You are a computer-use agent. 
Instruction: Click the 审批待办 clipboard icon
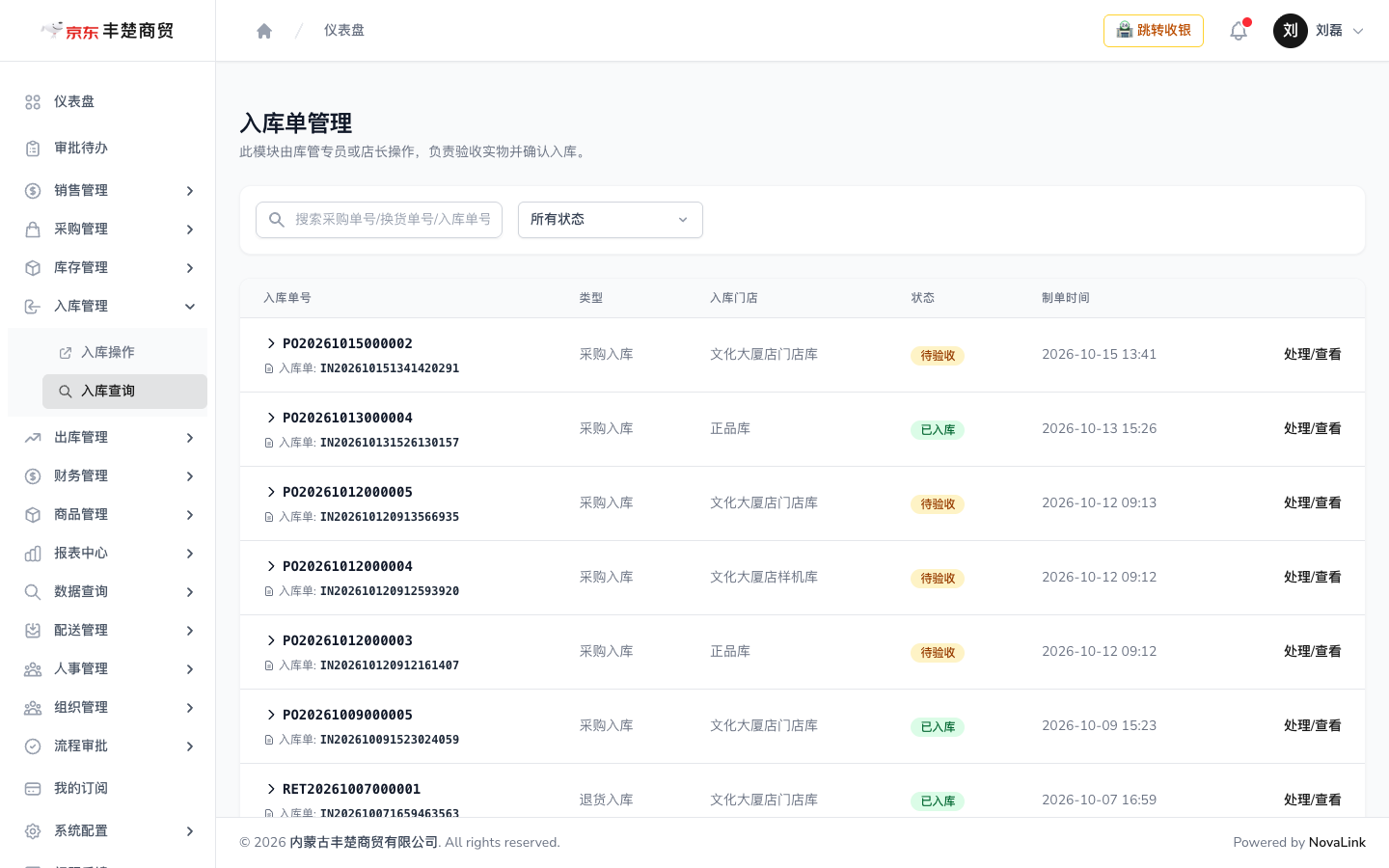pos(33,149)
